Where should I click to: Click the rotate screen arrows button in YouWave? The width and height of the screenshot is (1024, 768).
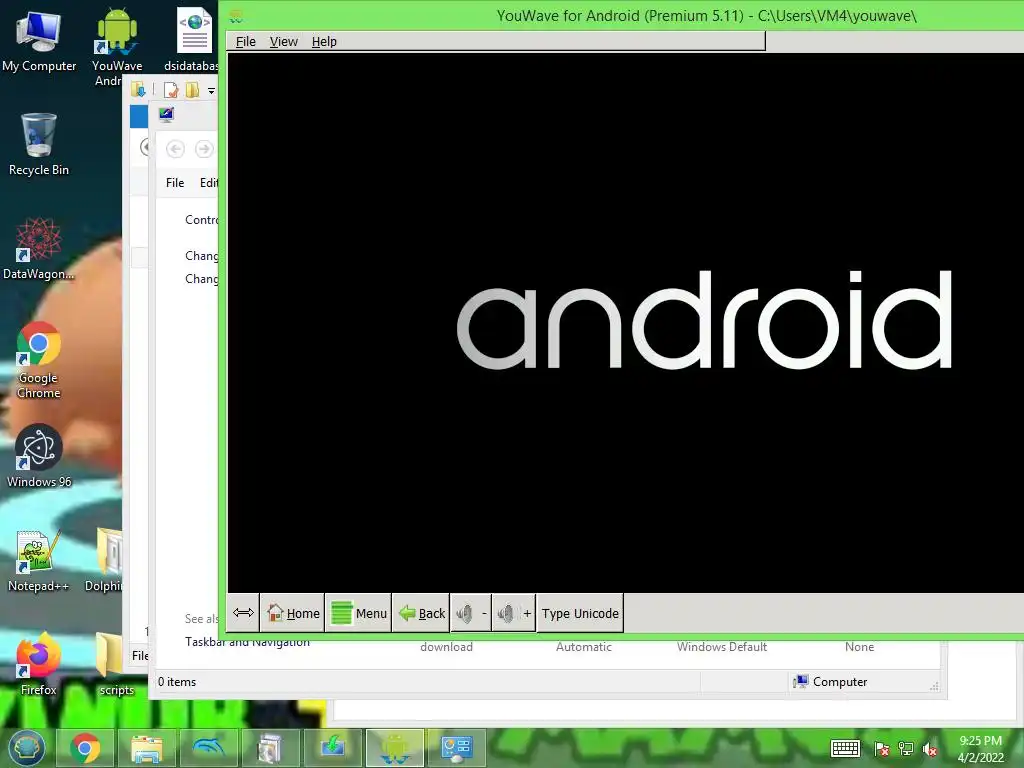tap(244, 613)
